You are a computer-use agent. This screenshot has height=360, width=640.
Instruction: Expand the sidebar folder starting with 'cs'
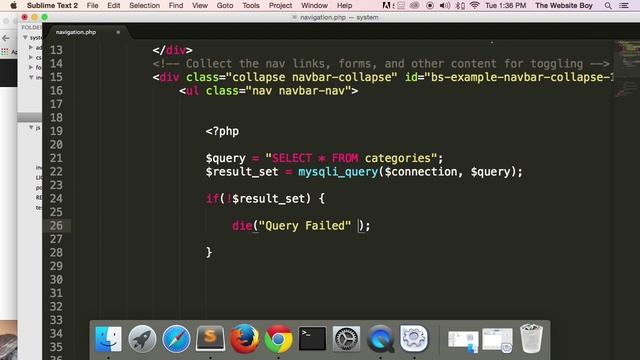point(31,58)
